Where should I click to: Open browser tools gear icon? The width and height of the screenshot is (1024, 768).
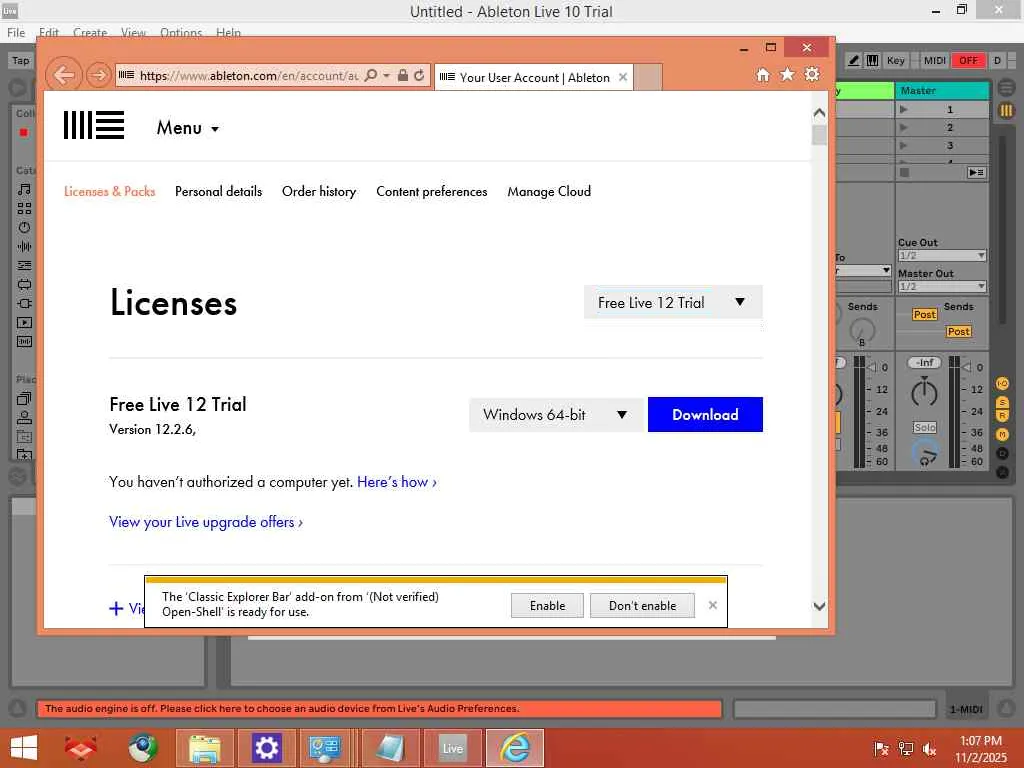(812, 74)
